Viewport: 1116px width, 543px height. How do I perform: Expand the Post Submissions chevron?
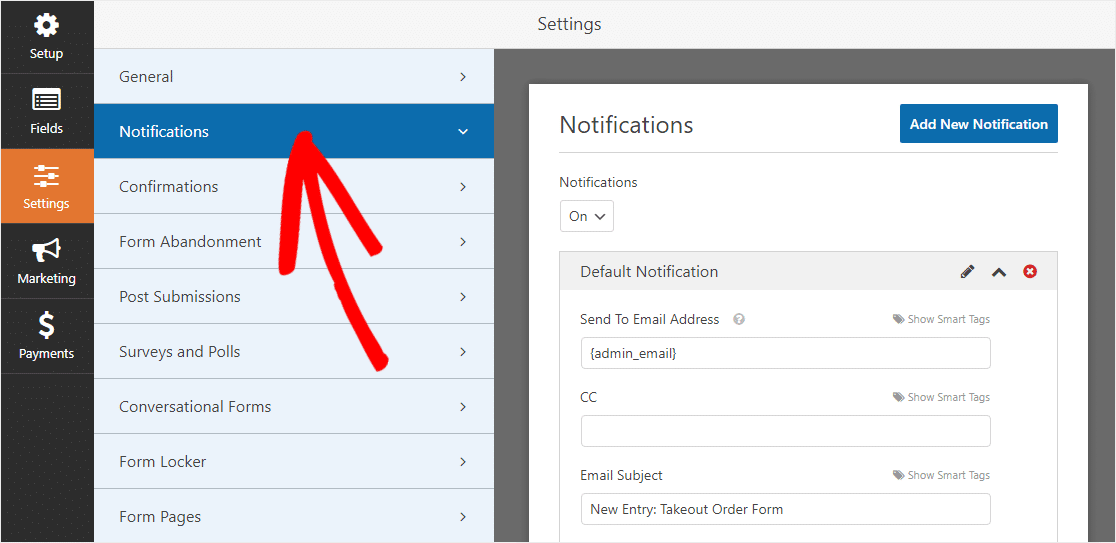pos(463,297)
